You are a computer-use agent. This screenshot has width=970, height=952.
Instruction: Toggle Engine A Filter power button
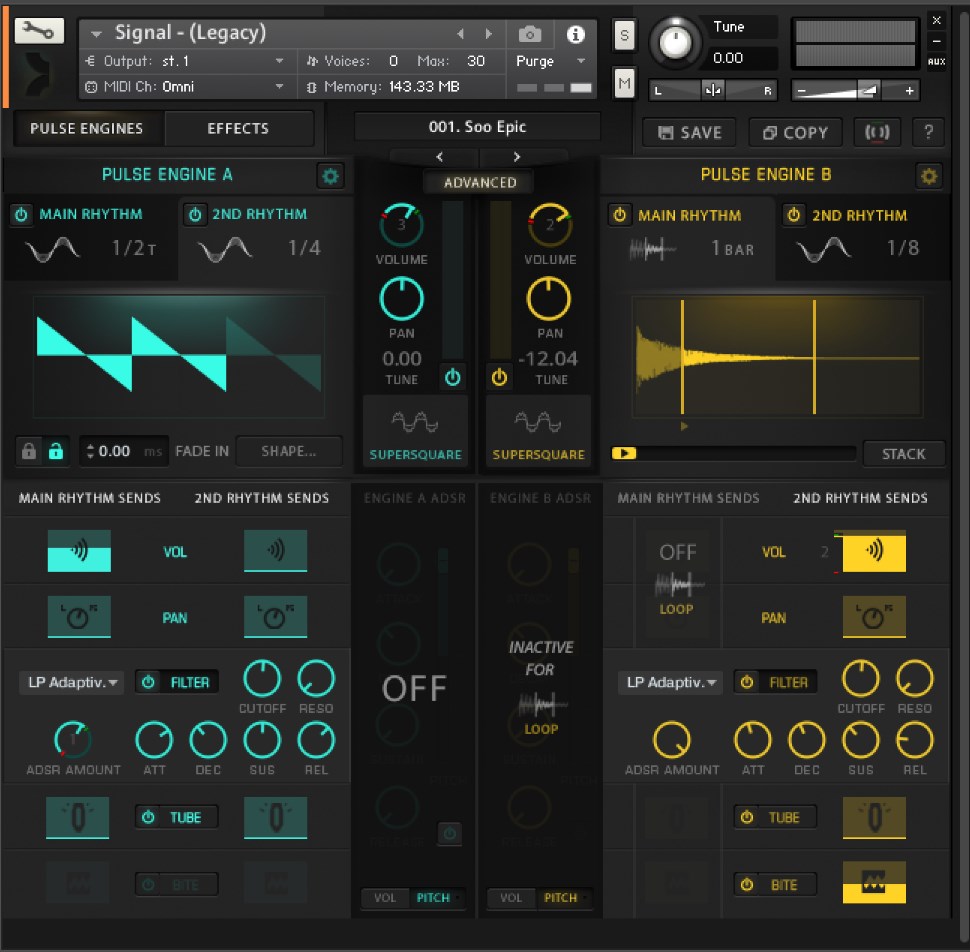149,682
